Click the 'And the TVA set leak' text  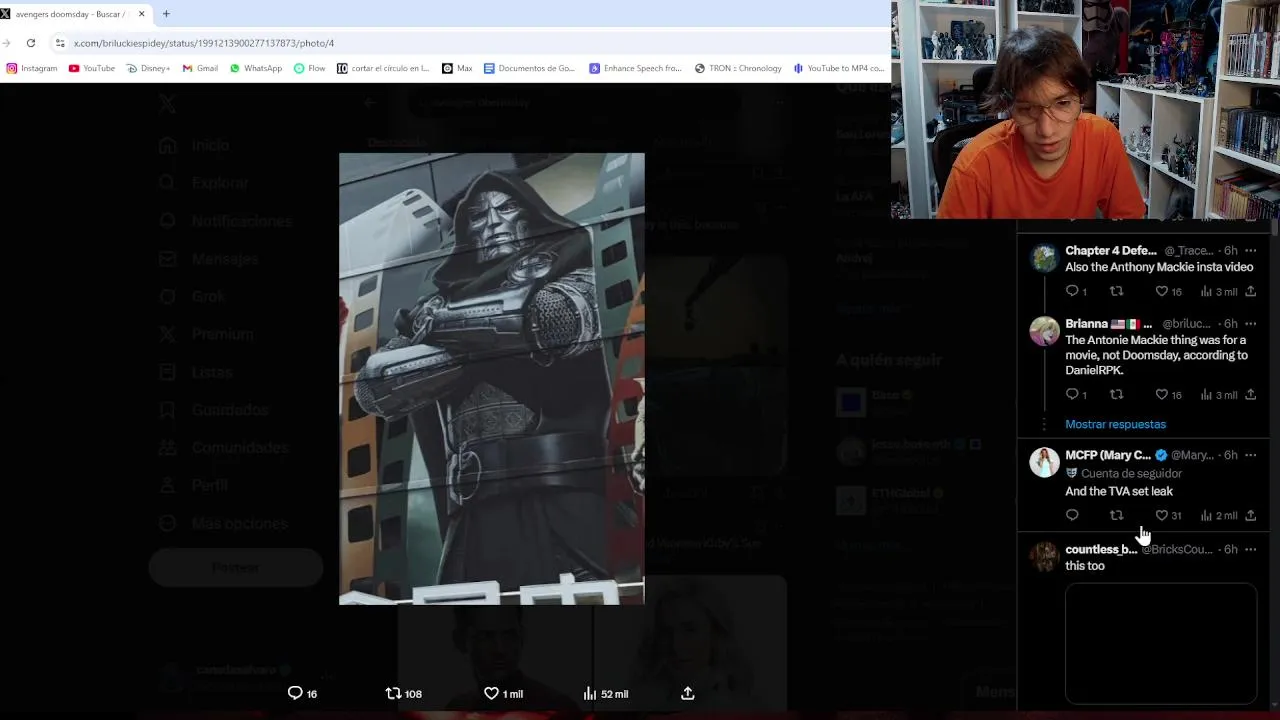(x=1119, y=491)
